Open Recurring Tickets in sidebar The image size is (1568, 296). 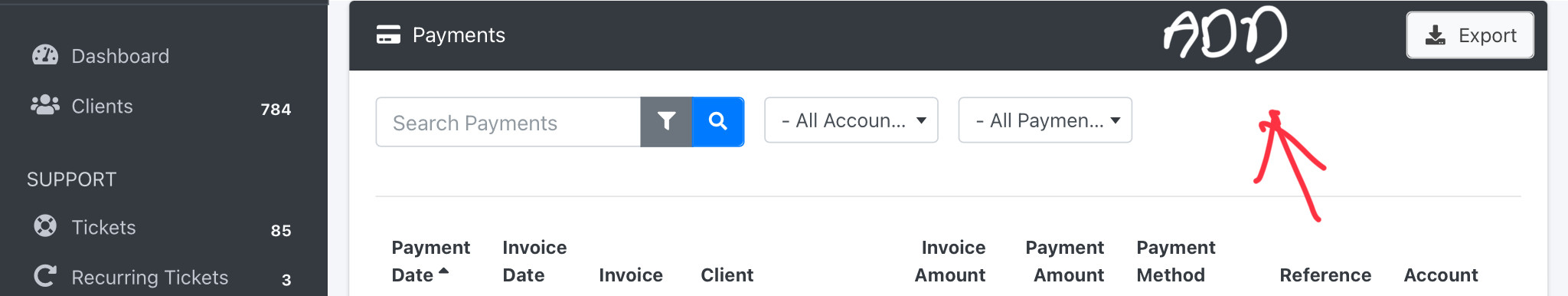point(149,277)
